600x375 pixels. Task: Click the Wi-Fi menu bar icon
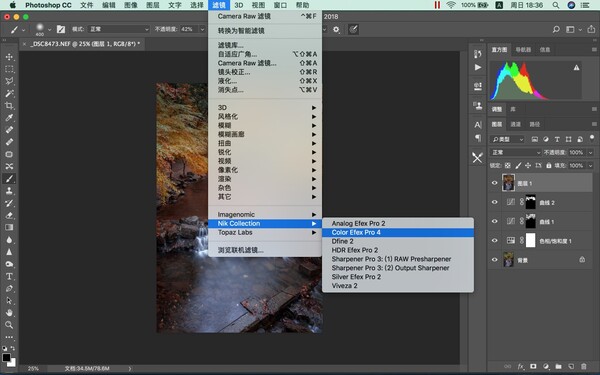(451, 5)
